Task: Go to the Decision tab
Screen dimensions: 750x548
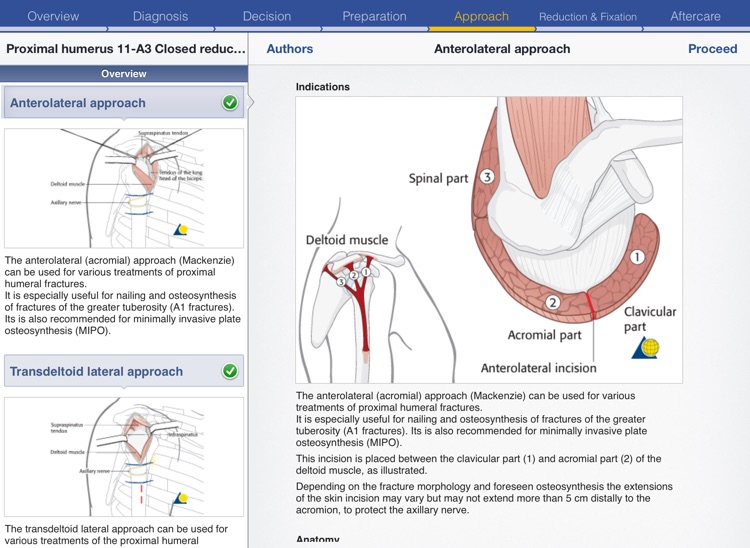Action: click(267, 16)
